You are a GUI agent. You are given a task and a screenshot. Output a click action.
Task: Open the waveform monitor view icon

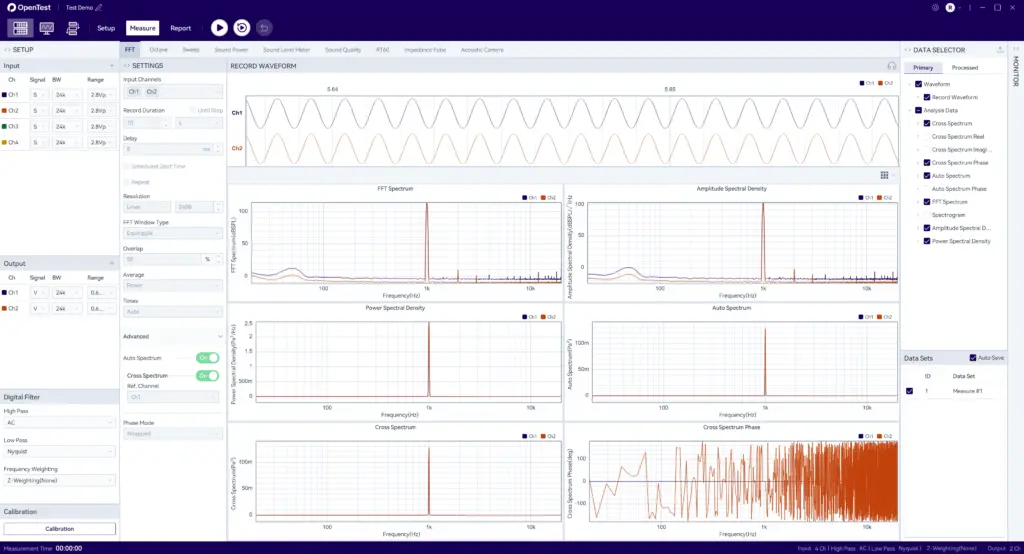point(46,28)
